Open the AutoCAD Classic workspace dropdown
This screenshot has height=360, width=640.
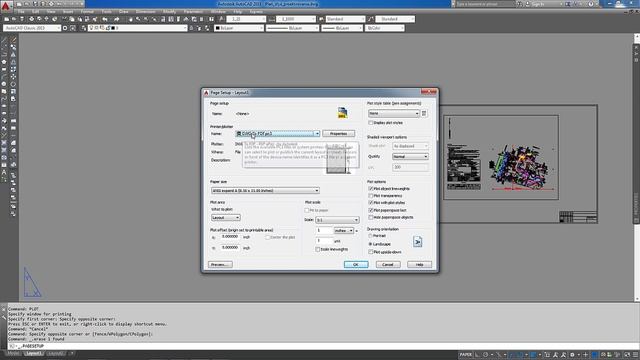pos(32,28)
